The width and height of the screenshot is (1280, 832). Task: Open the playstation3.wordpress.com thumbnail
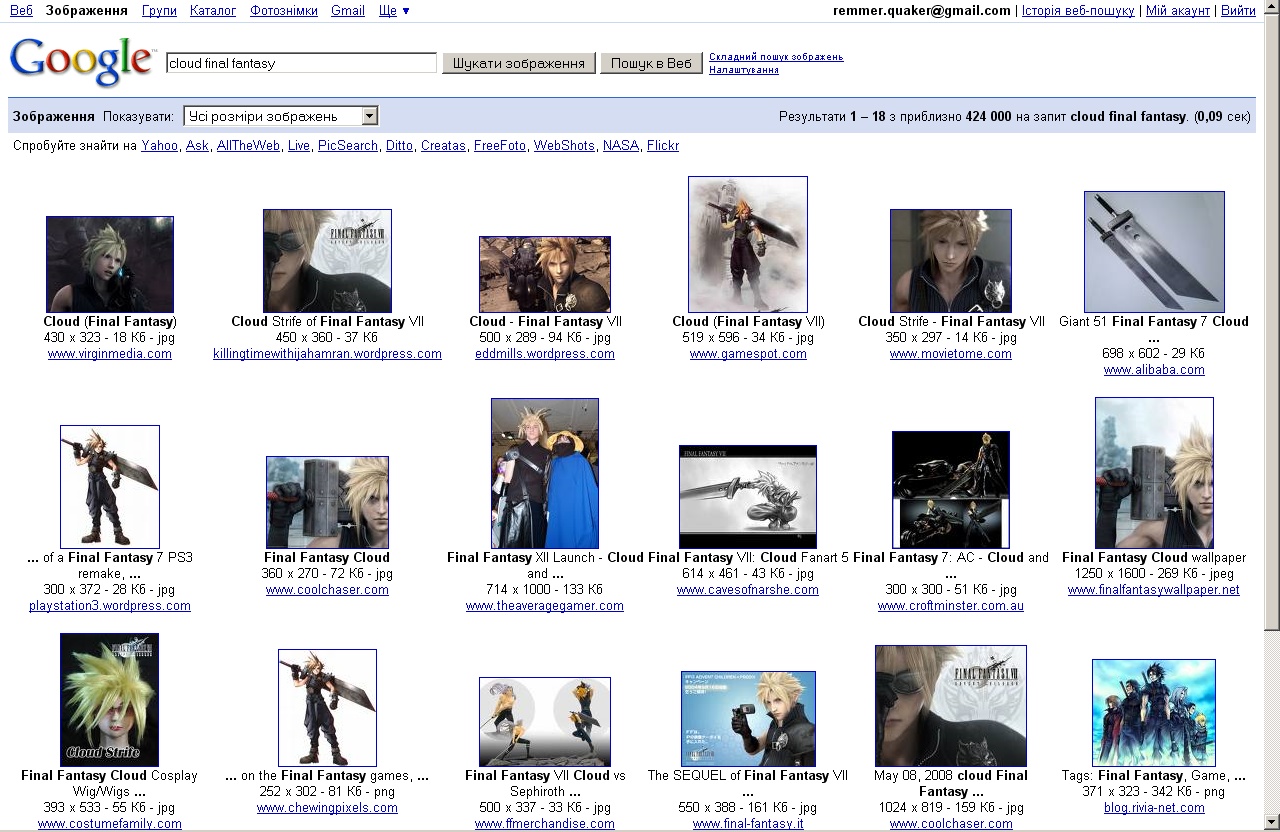(x=110, y=487)
